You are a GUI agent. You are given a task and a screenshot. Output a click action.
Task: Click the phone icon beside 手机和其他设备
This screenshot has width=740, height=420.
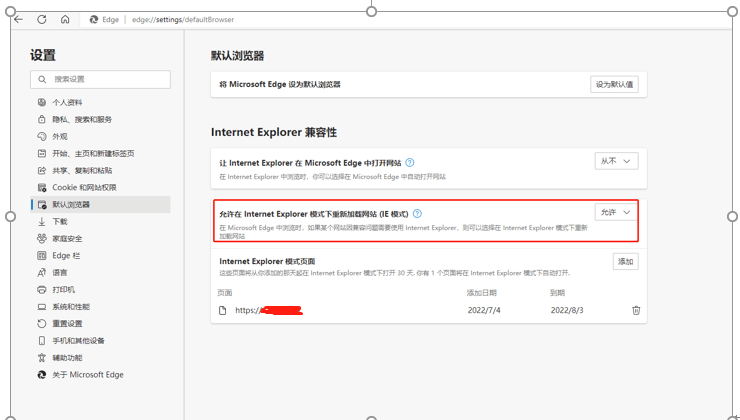(x=42, y=341)
